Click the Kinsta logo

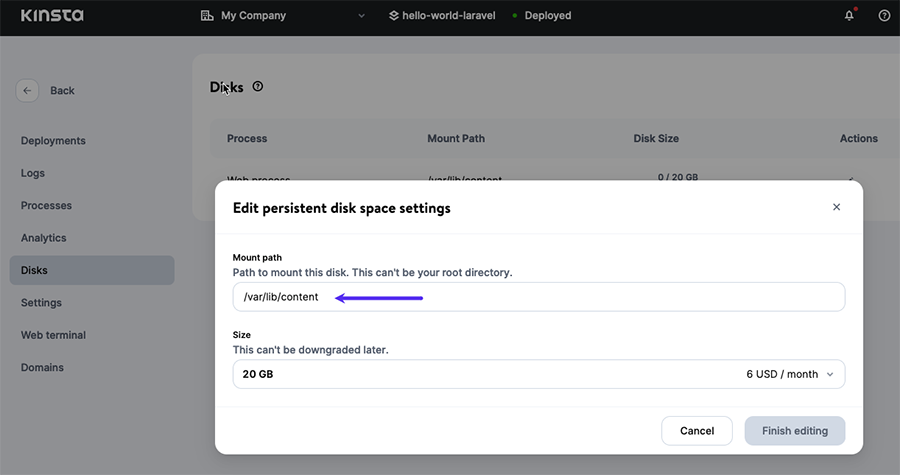pos(50,16)
